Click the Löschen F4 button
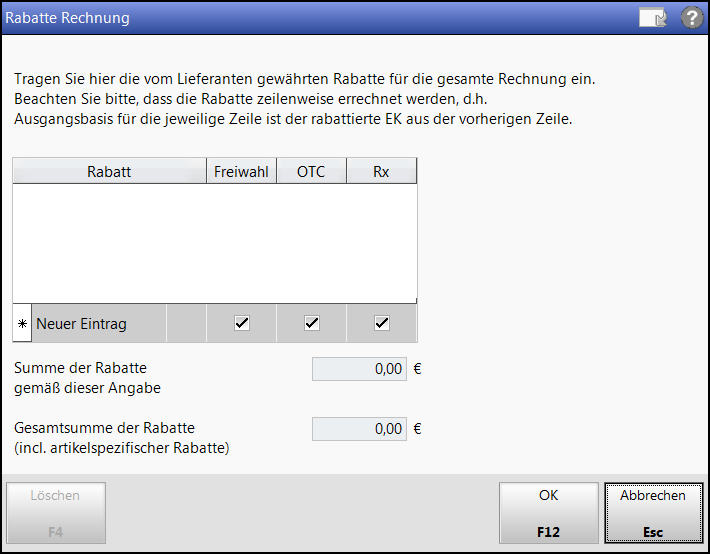 click(56, 513)
